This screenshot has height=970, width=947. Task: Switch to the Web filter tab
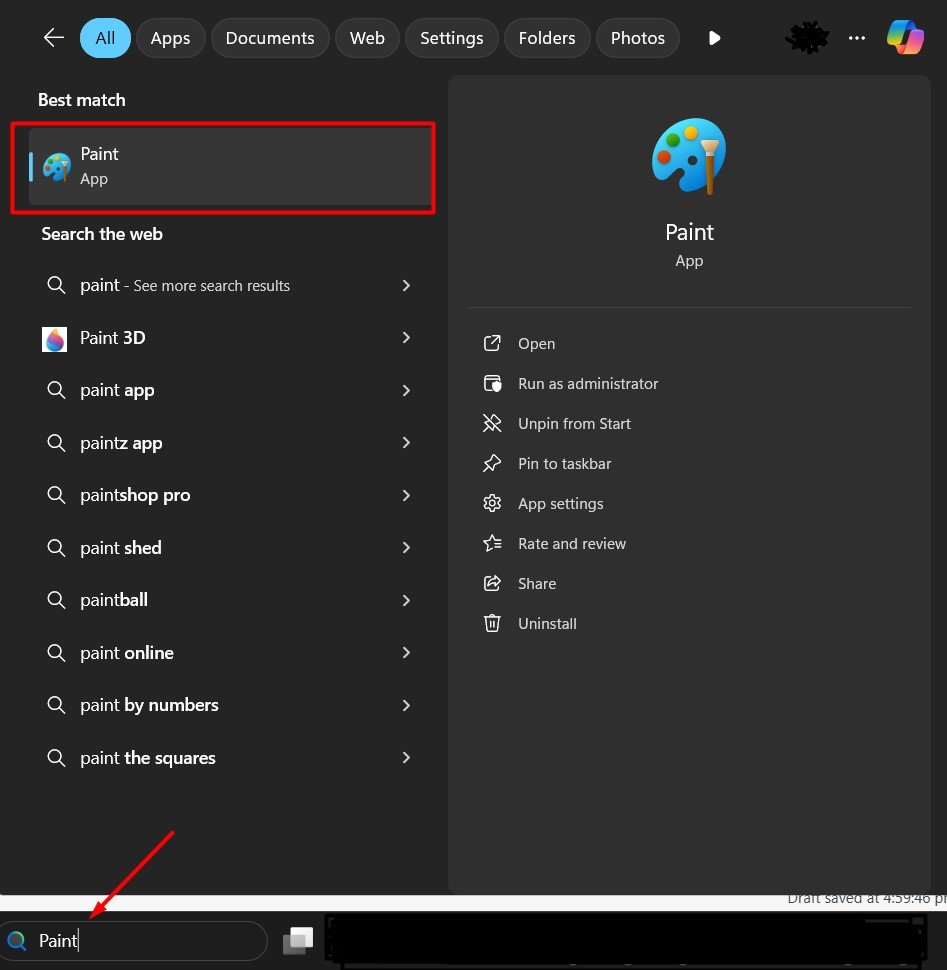[367, 38]
